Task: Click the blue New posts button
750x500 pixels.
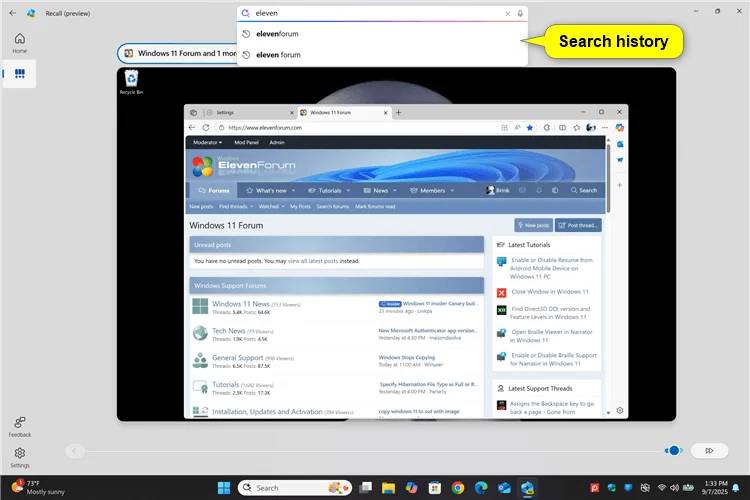Action: click(x=533, y=225)
